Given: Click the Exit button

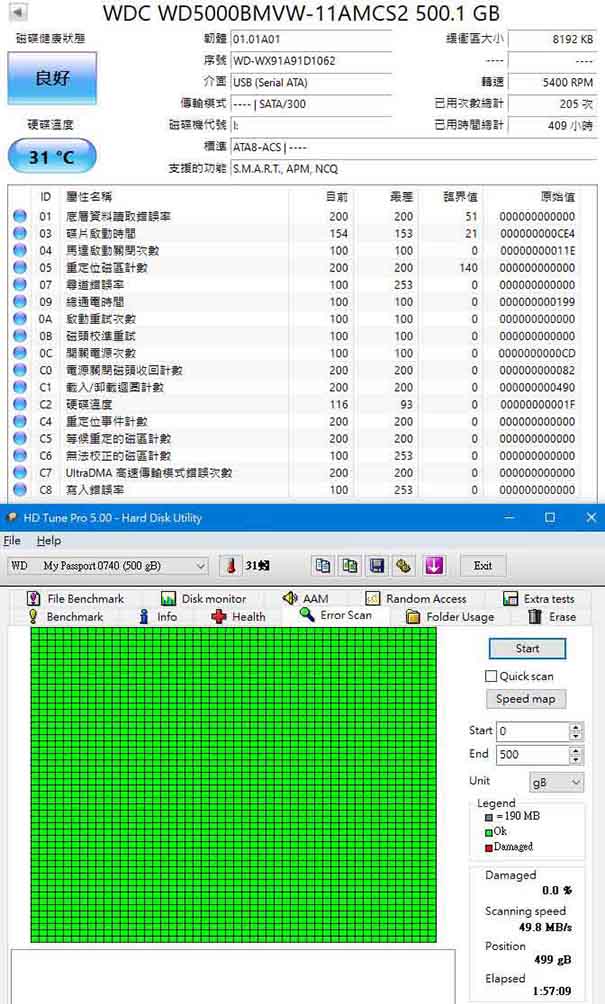Looking at the screenshot, I should click(483, 565).
